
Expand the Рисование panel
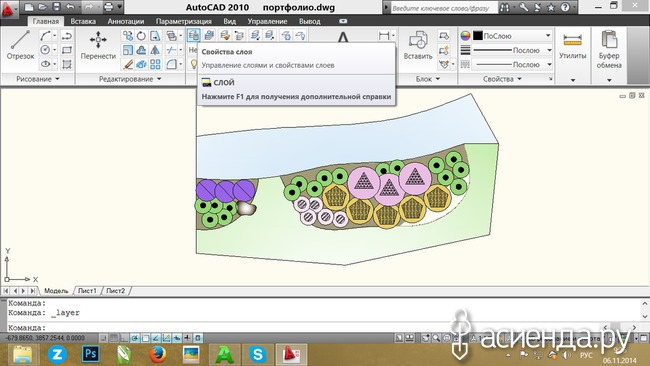click(x=38, y=79)
